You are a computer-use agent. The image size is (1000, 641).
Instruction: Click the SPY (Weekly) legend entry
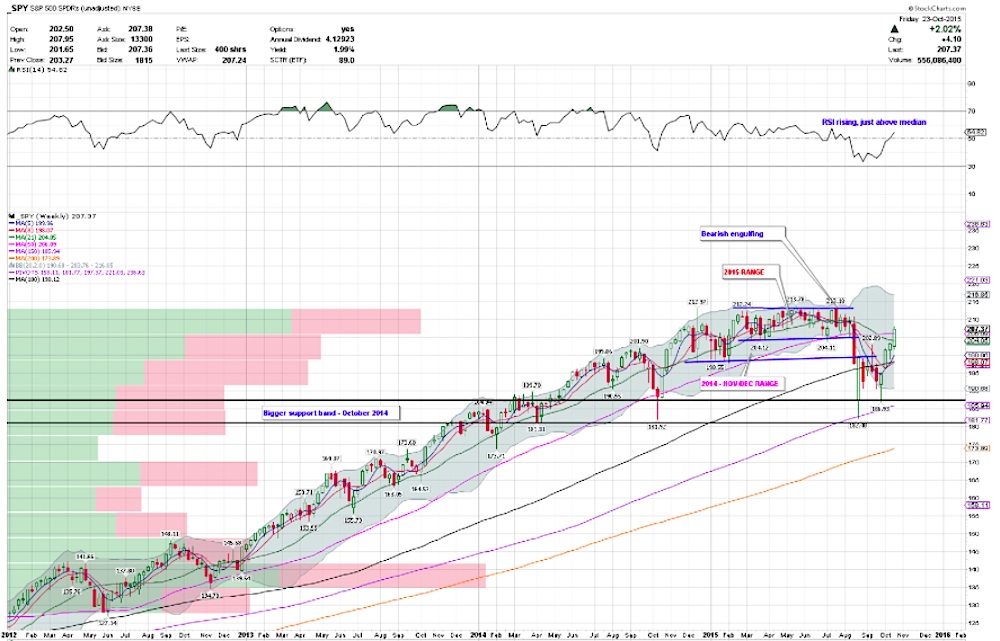point(52,216)
